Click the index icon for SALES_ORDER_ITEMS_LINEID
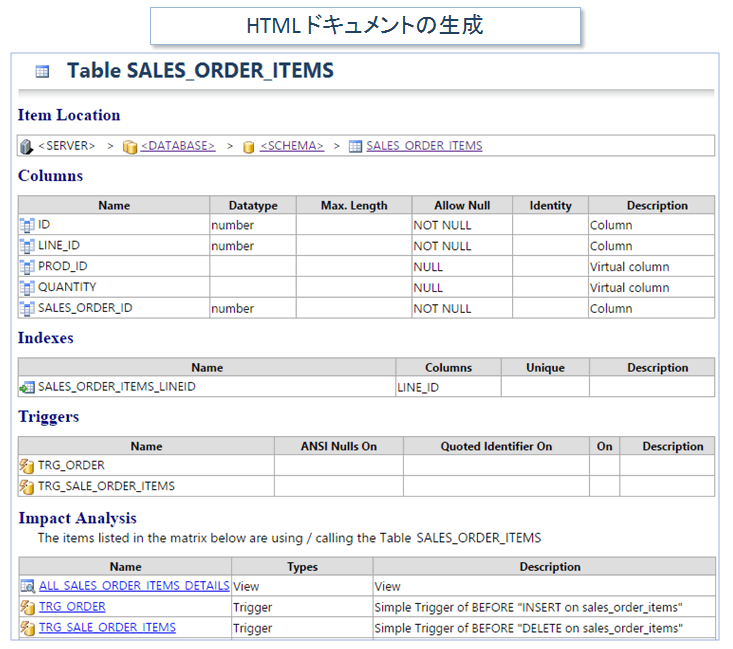 point(27,387)
